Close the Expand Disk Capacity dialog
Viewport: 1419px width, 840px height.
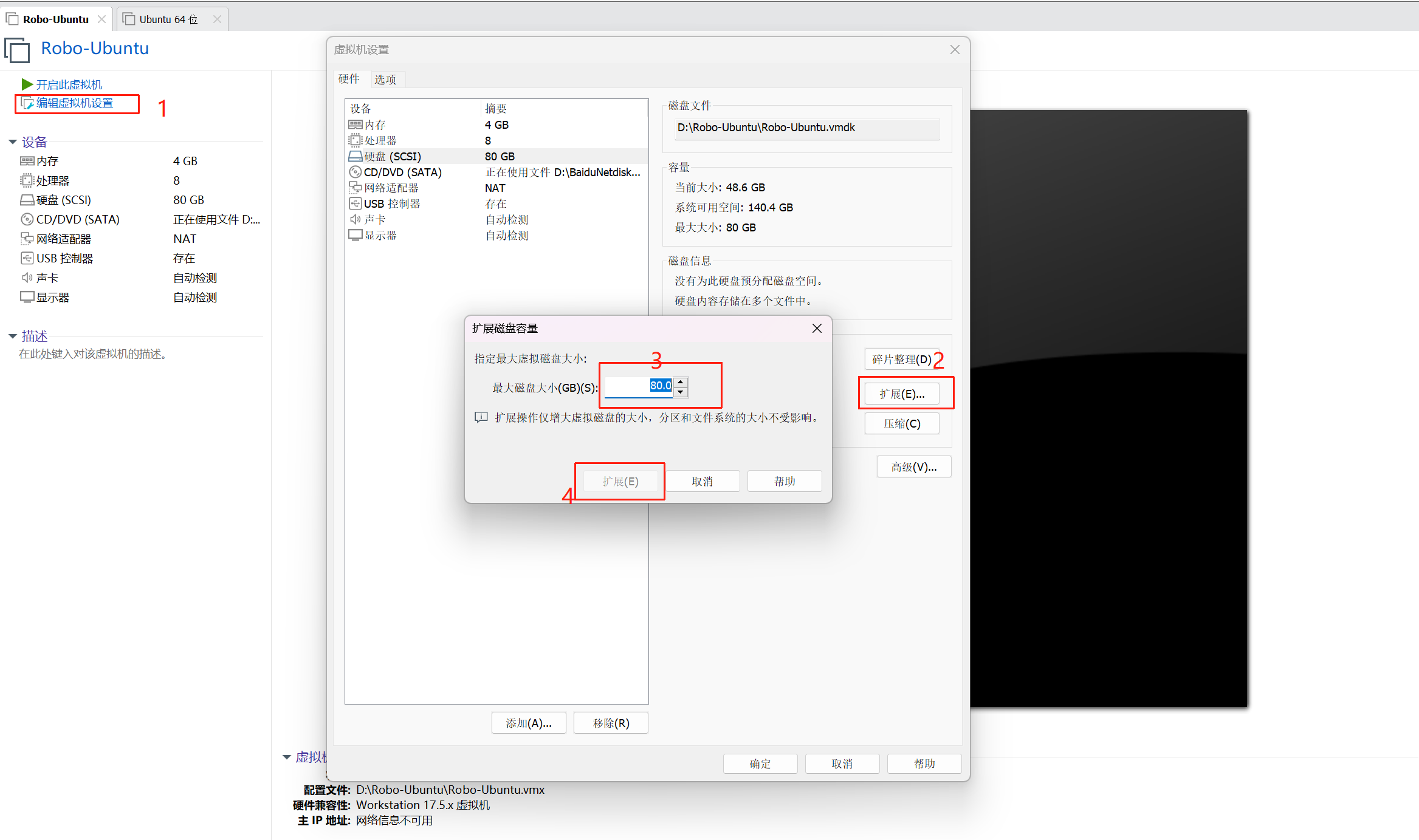point(817,328)
